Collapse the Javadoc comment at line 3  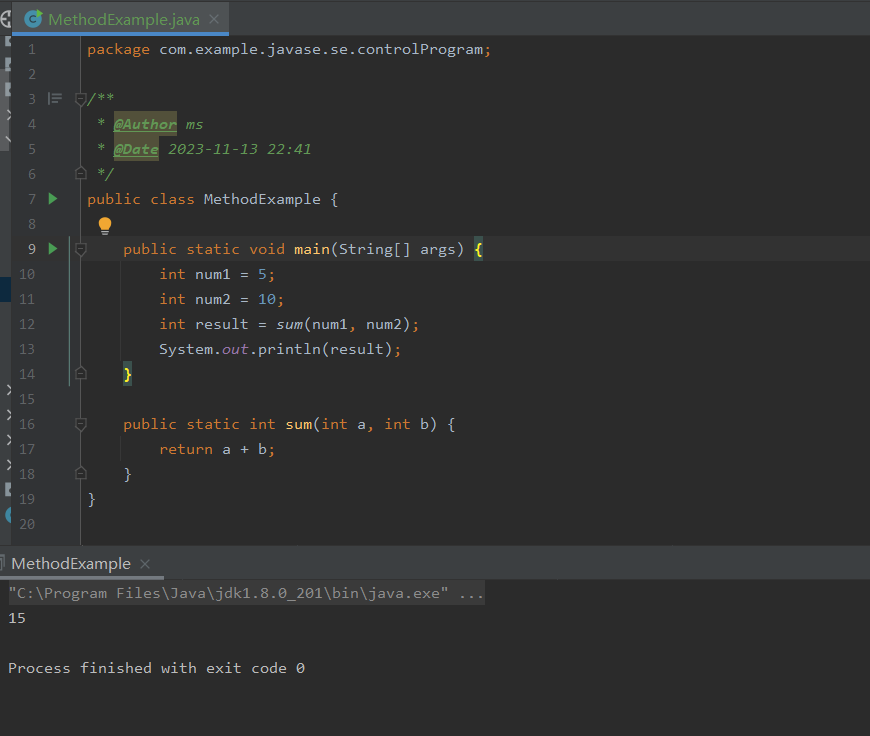(x=80, y=99)
